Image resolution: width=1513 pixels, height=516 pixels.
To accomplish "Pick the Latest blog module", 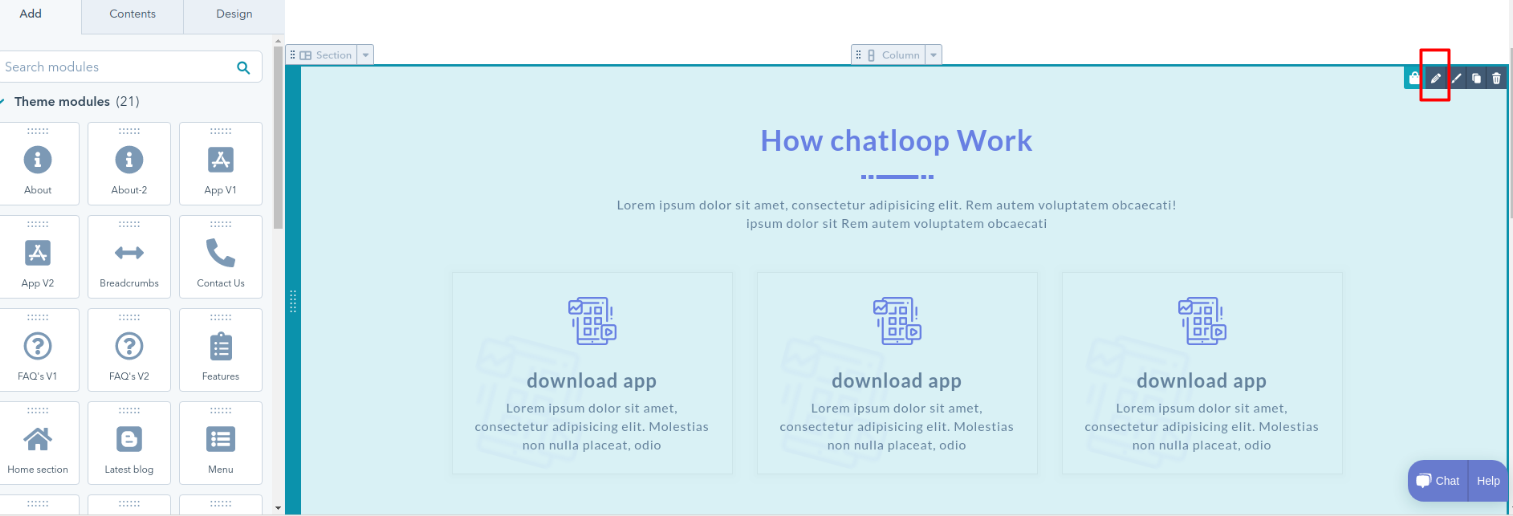I will 129,443.
